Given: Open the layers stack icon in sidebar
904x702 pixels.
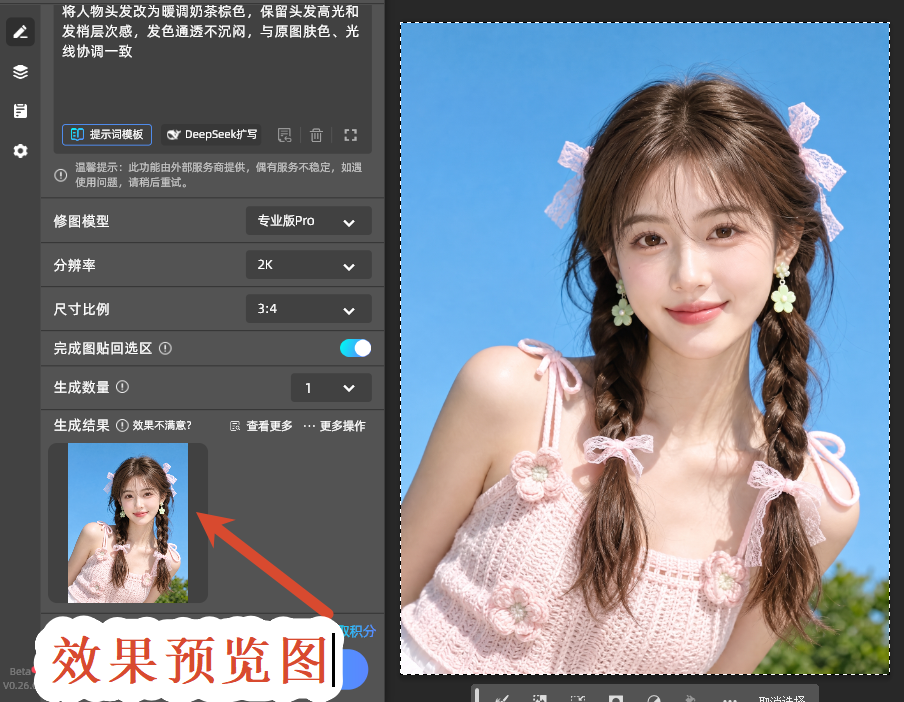Looking at the screenshot, I should coord(20,71).
